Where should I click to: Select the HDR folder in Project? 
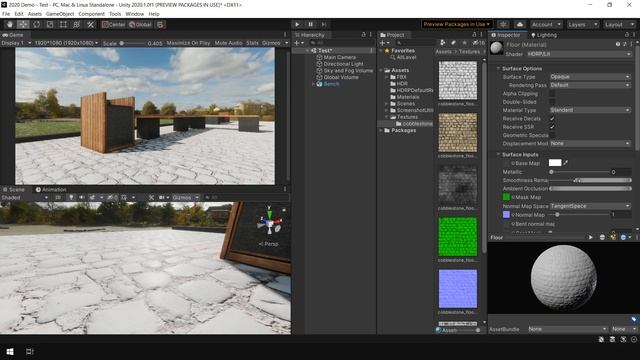[x=402, y=84]
